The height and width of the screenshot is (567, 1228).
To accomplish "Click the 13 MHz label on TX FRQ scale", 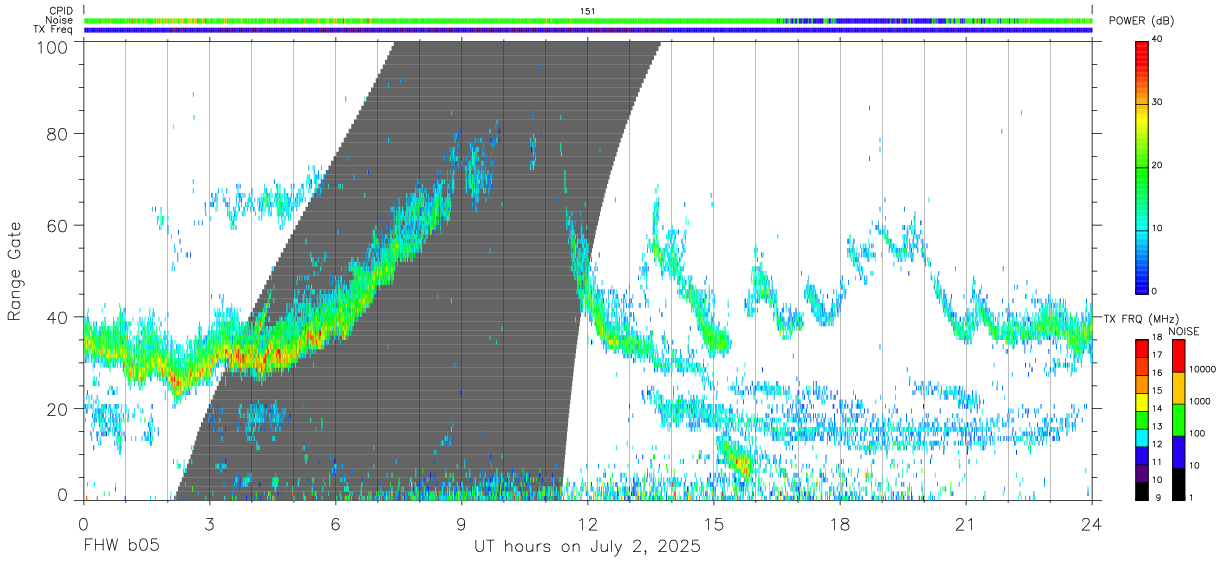I will click(x=1157, y=427).
